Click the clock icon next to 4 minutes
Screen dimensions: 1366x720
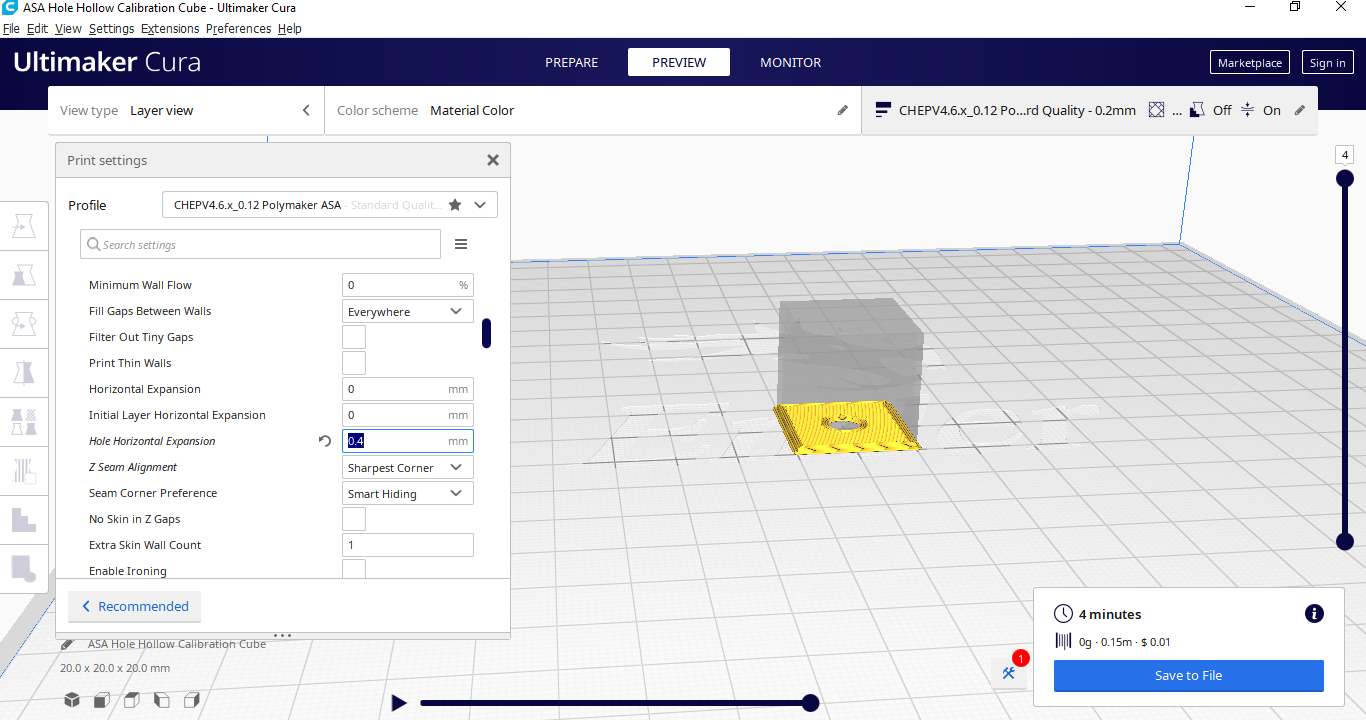[x=1063, y=613]
